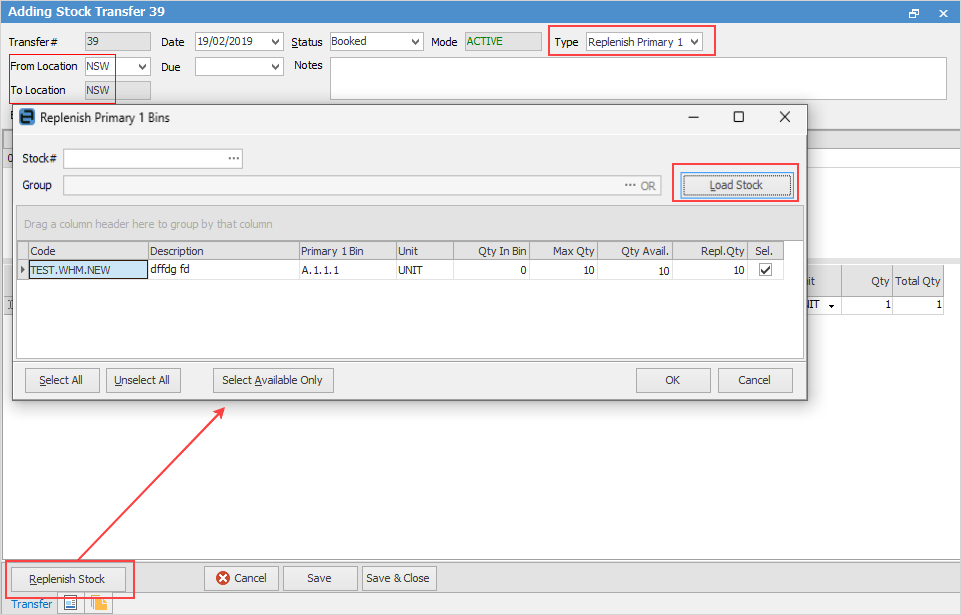Click into the Stock# input field

(145, 159)
